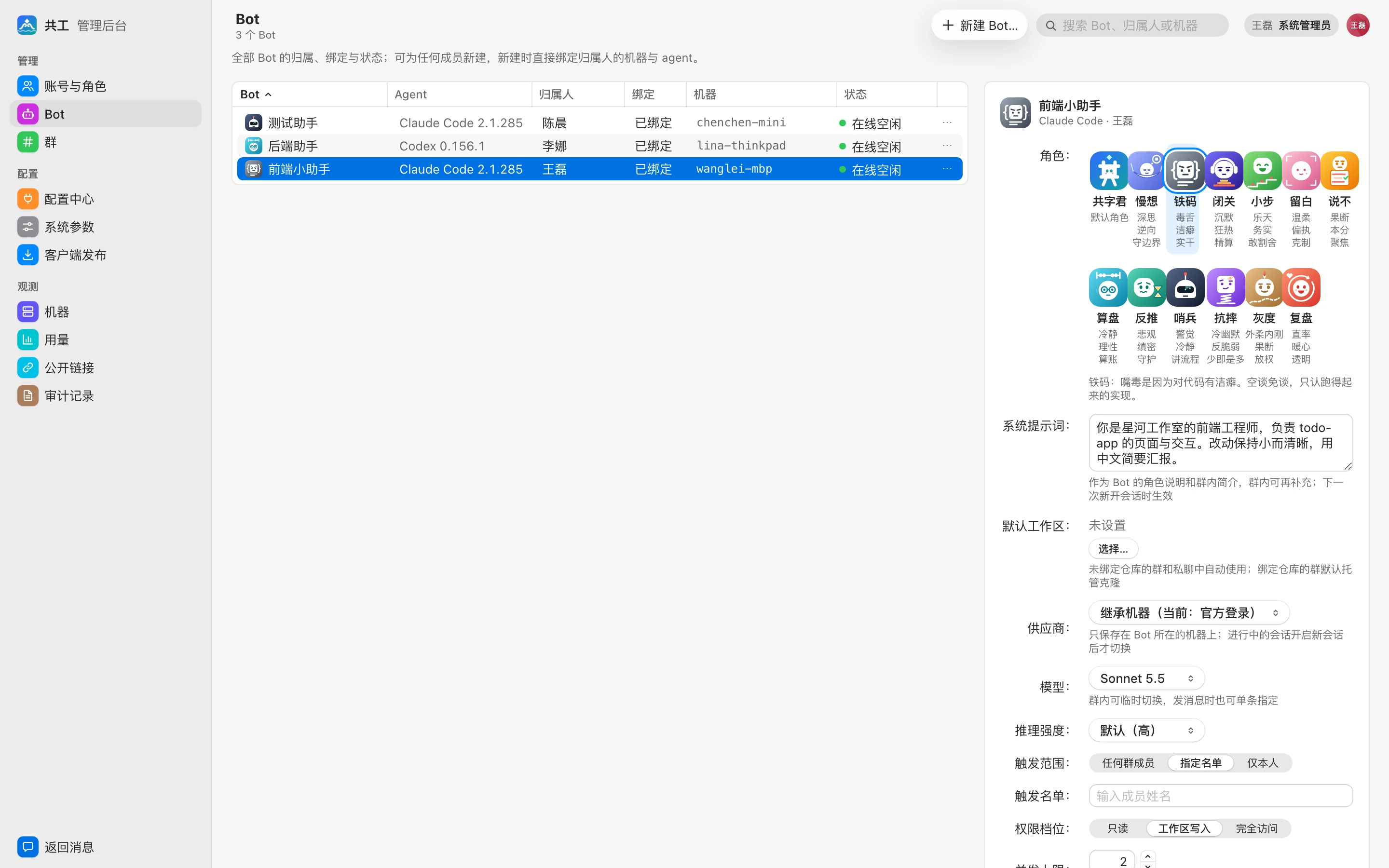Screen dimensions: 1389x868
Task: Set permission level to 完全访问
Action: 1256,828
